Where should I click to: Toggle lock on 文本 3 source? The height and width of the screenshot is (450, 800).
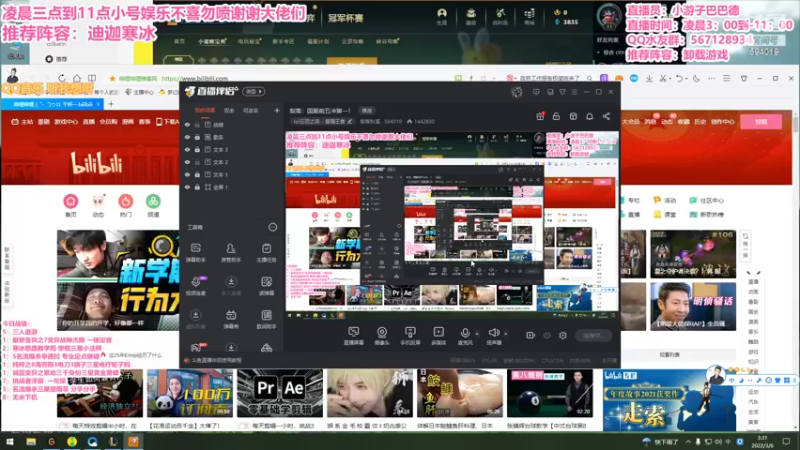tap(197, 149)
